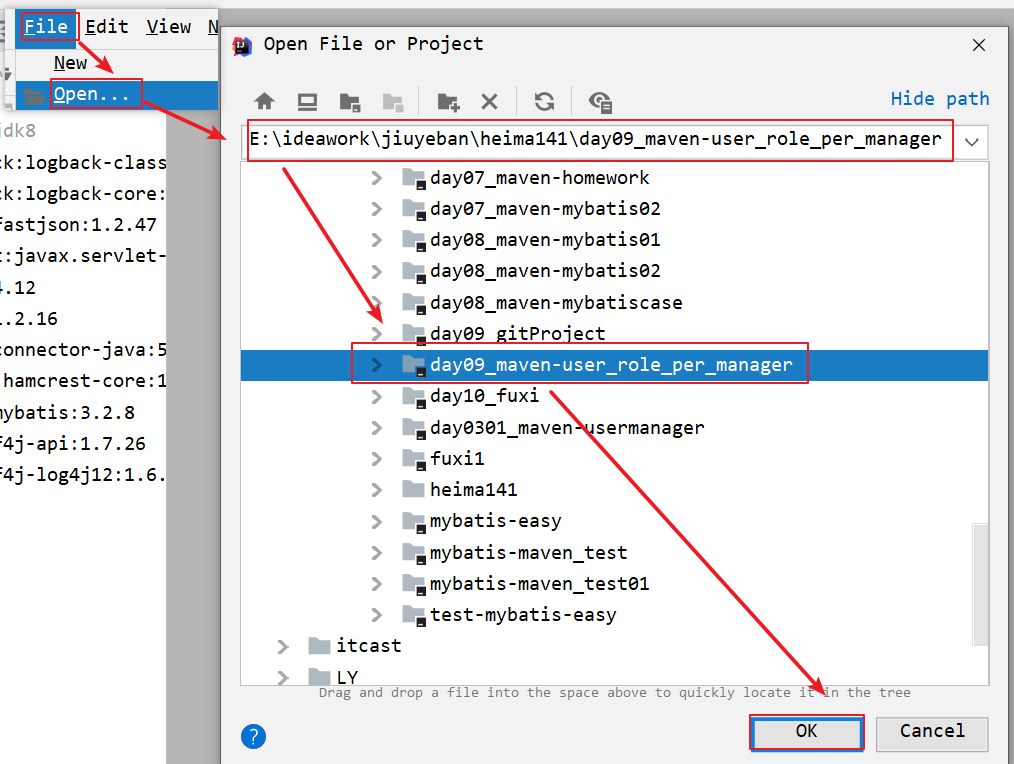Click the Refresh toolbar icon
The image size is (1014, 764).
point(544,101)
